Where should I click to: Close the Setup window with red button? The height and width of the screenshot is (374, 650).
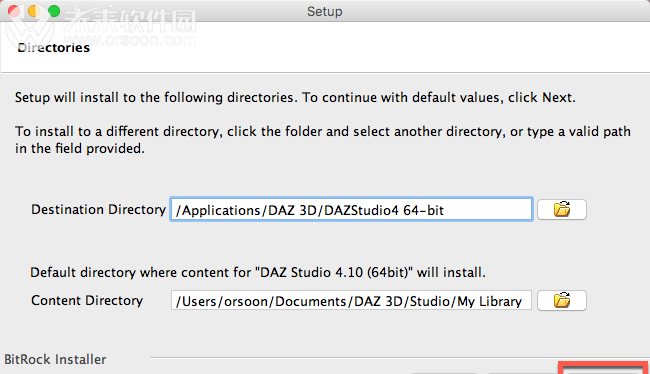(14, 11)
